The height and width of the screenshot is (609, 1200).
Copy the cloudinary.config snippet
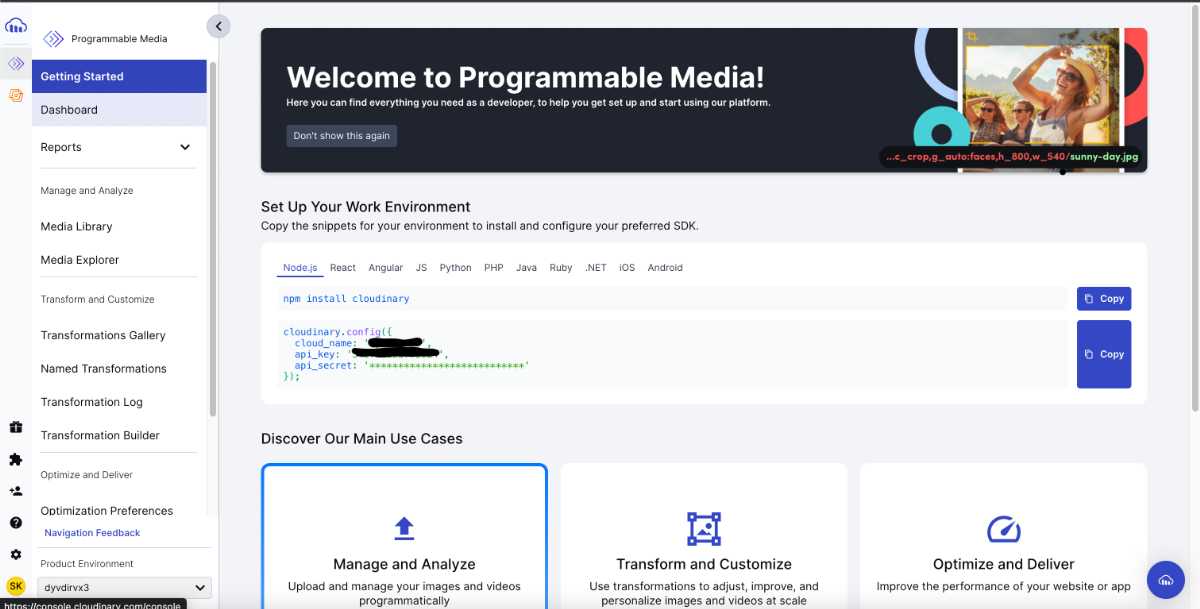click(x=1104, y=354)
